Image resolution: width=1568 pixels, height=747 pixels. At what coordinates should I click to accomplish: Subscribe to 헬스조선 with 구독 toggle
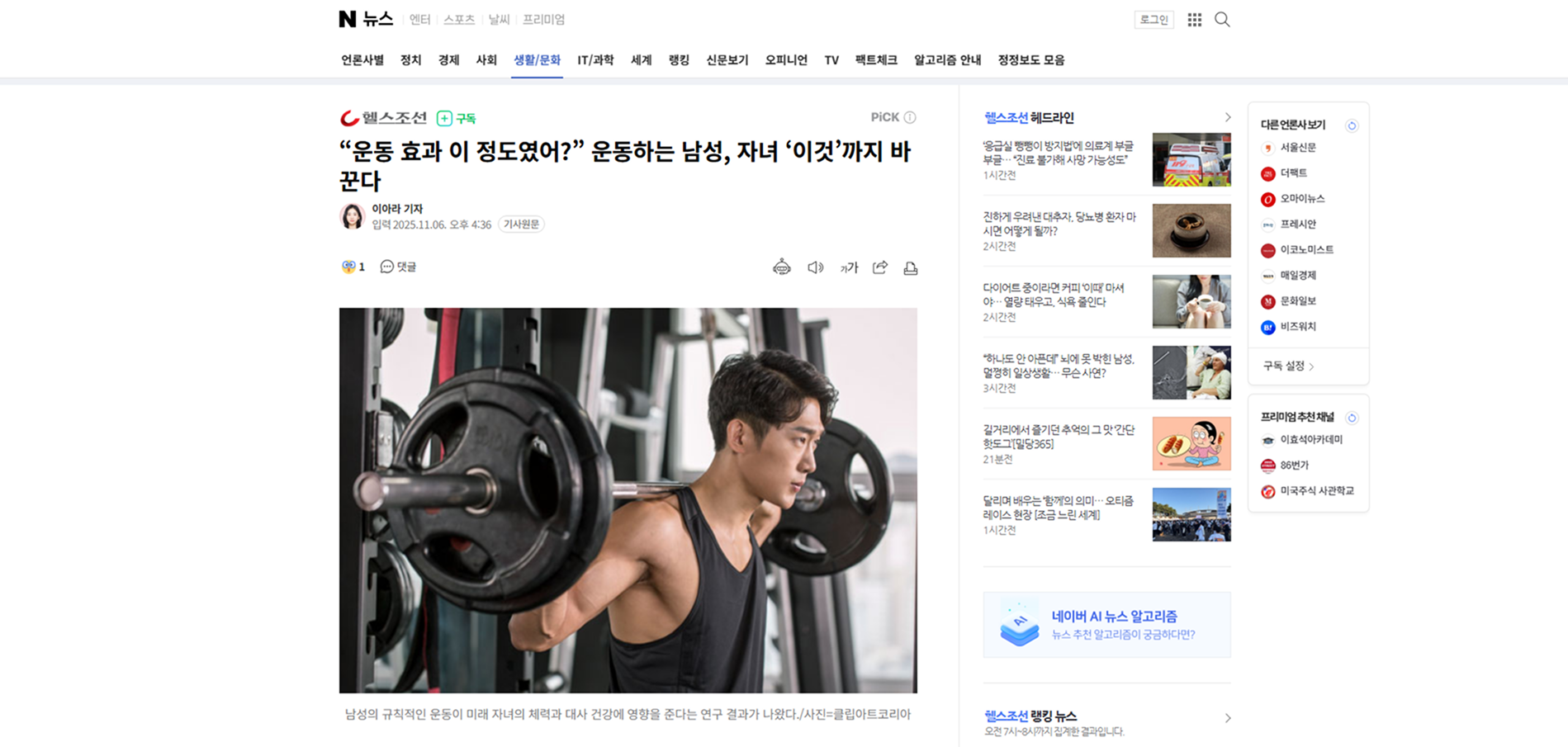[x=456, y=118]
